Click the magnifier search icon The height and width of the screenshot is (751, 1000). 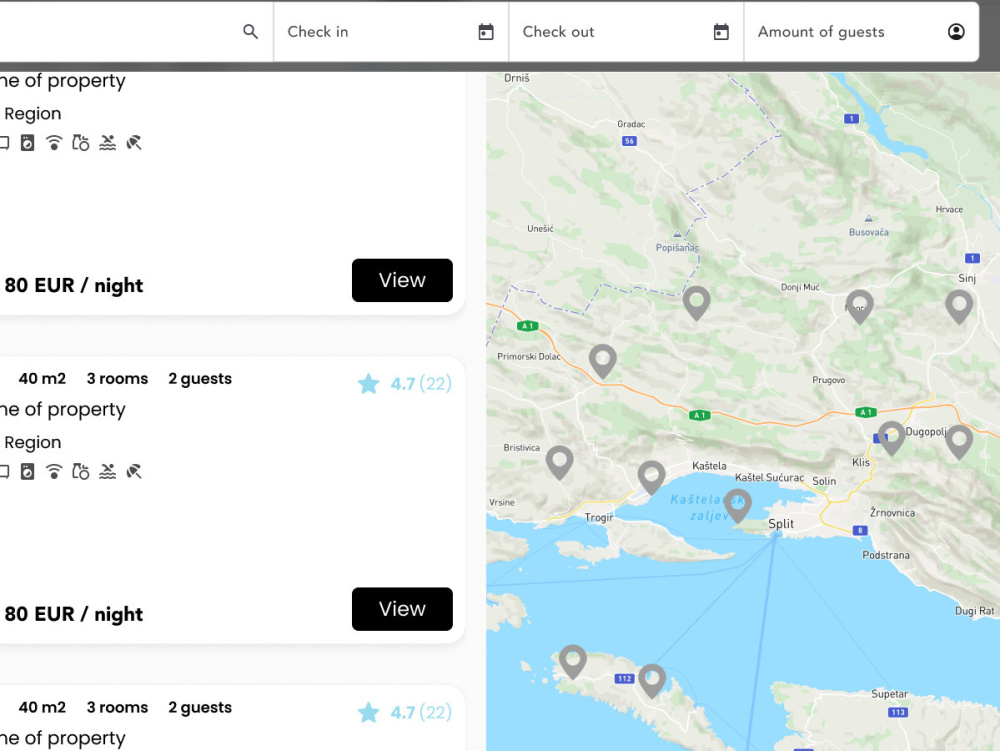251,31
